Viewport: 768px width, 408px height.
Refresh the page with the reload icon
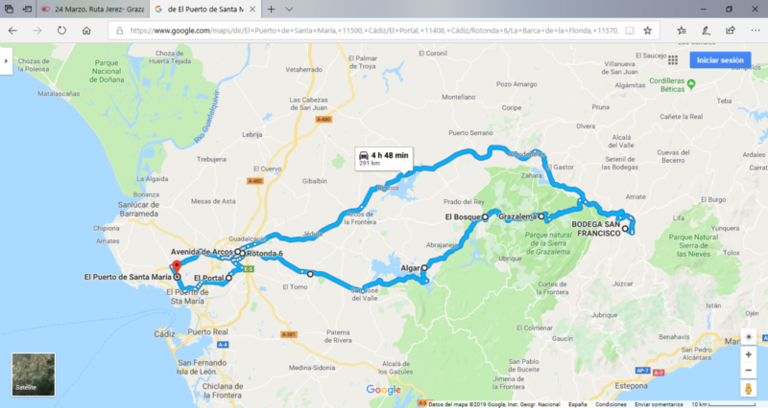coord(62,30)
